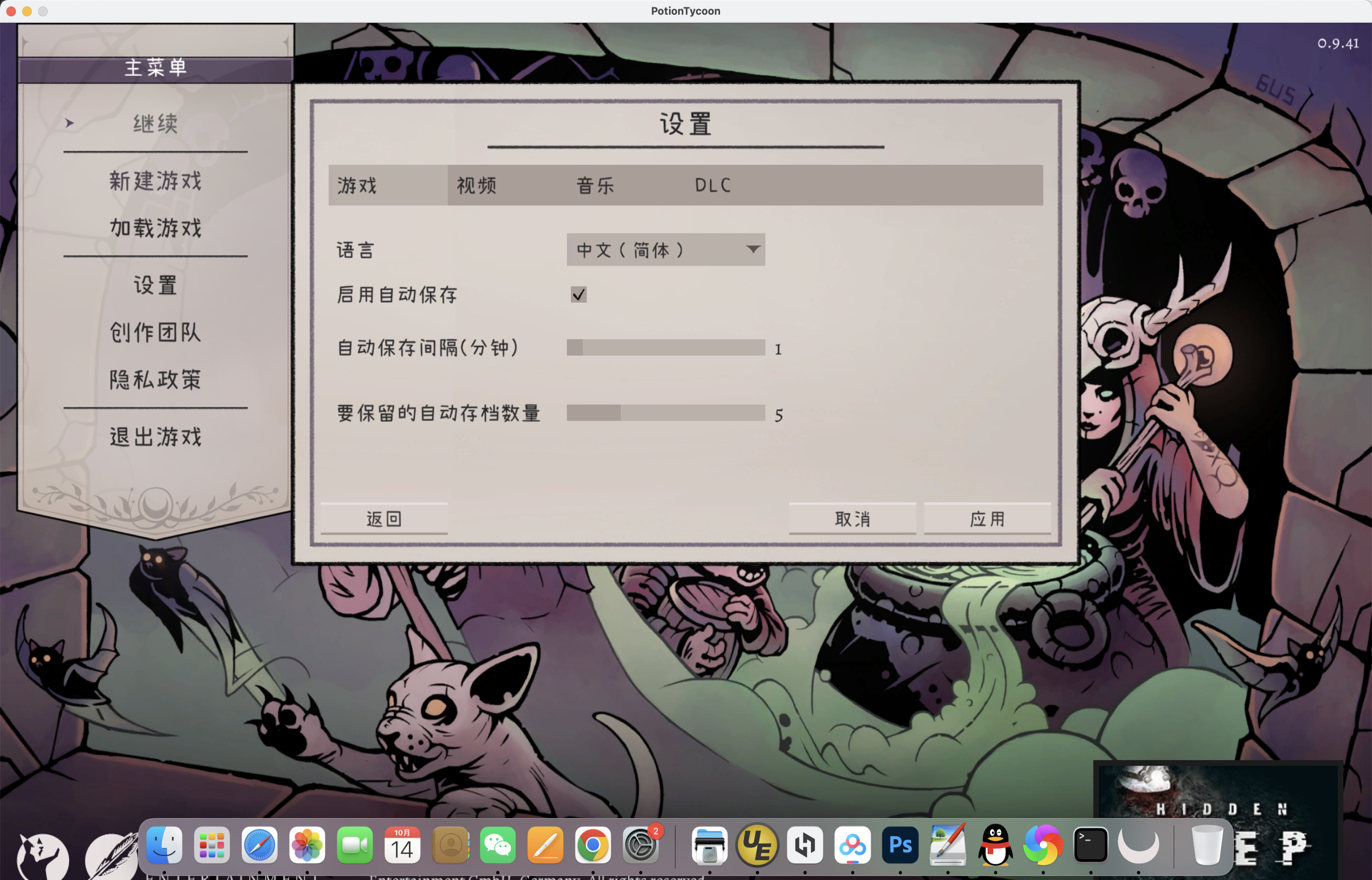Toggle the 启用自动保存 checkbox
This screenshot has width=1372, height=880.
point(578,294)
